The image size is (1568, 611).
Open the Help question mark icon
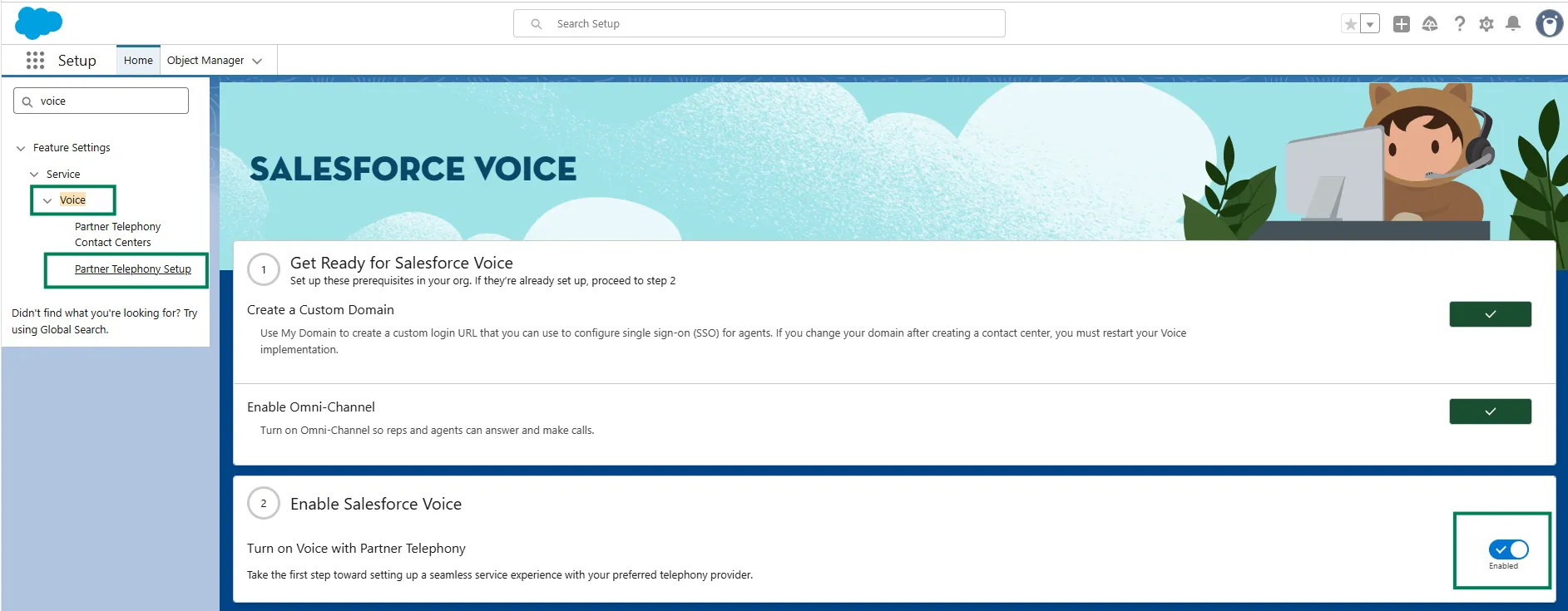click(1459, 24)
